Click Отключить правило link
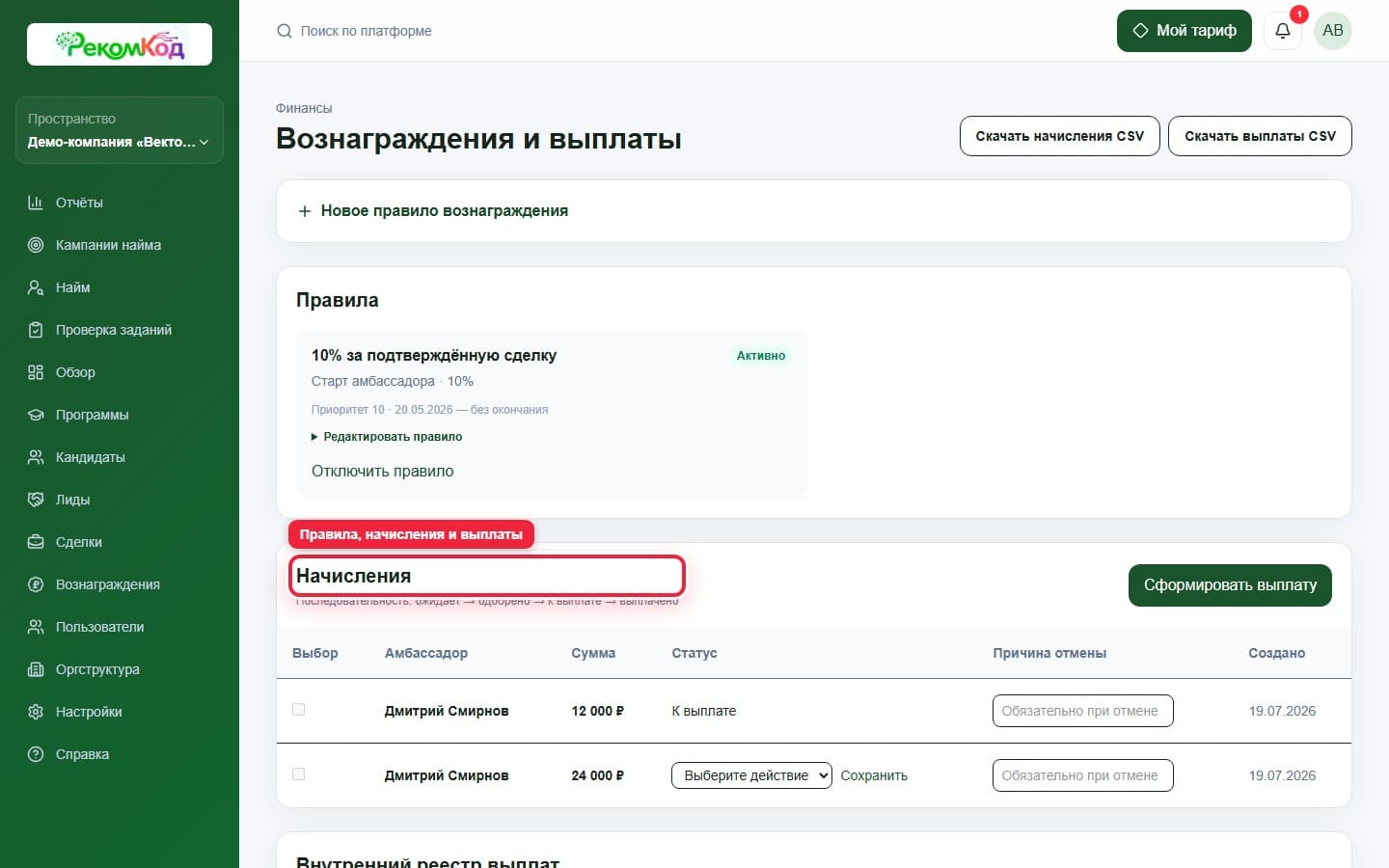The image size is (1389, 868). tap(382, 472)
